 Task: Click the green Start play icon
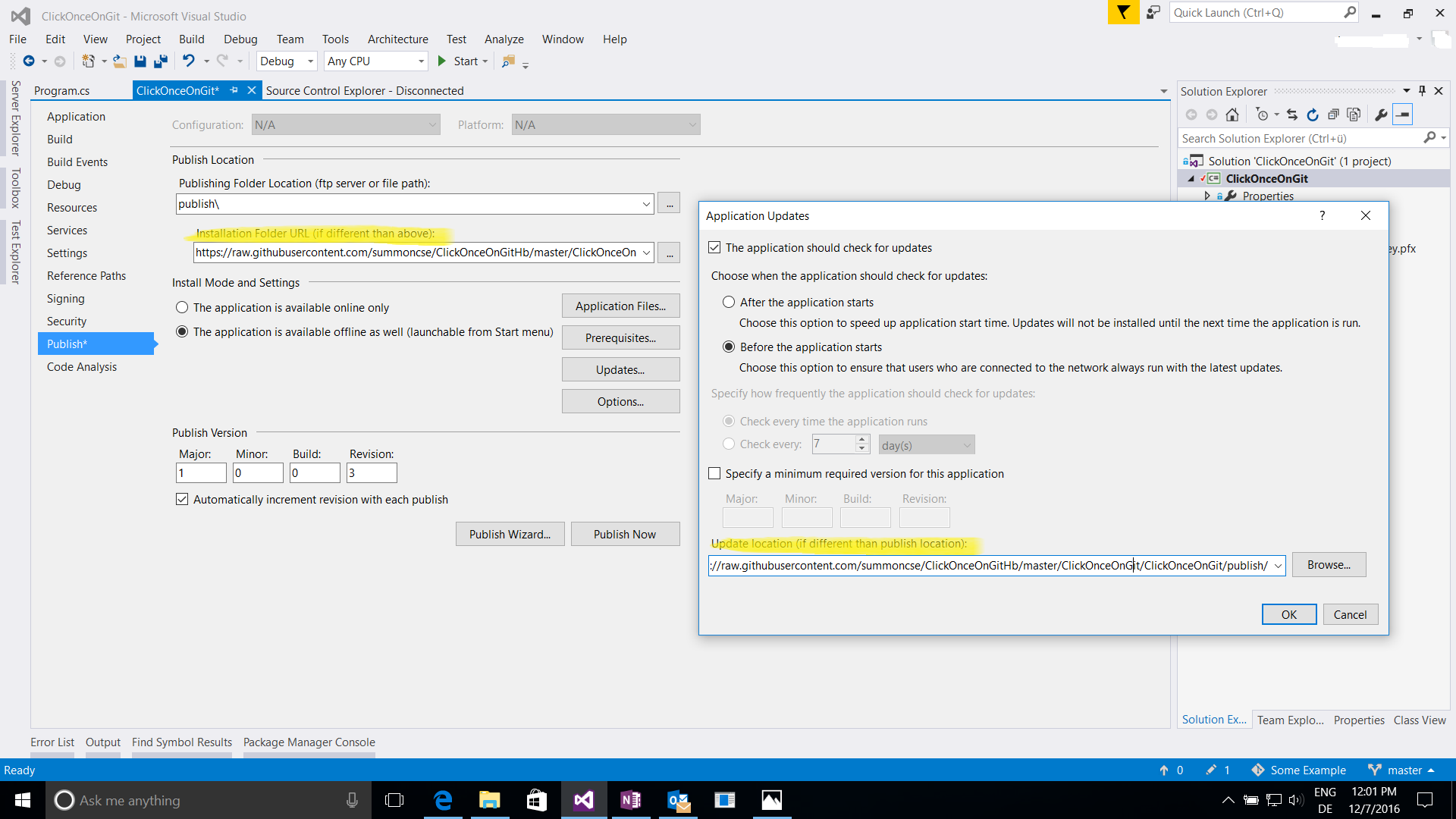point(441,61)
